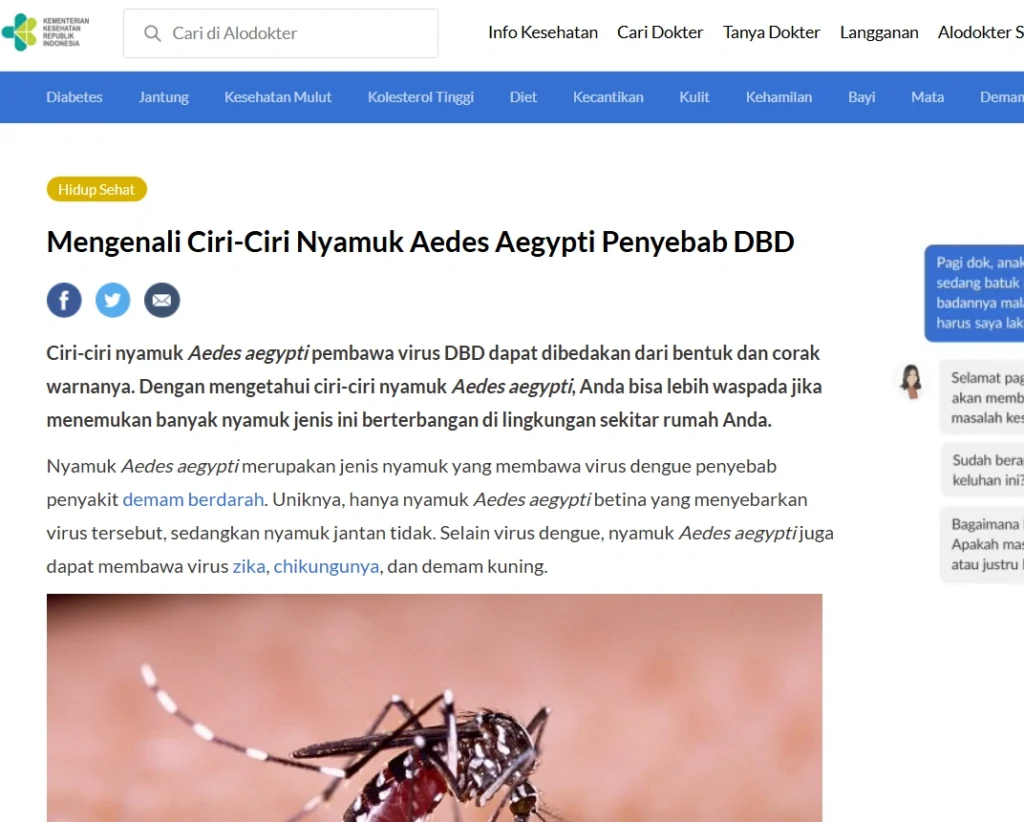Select the Diabetes category tab

pos(74,97)
